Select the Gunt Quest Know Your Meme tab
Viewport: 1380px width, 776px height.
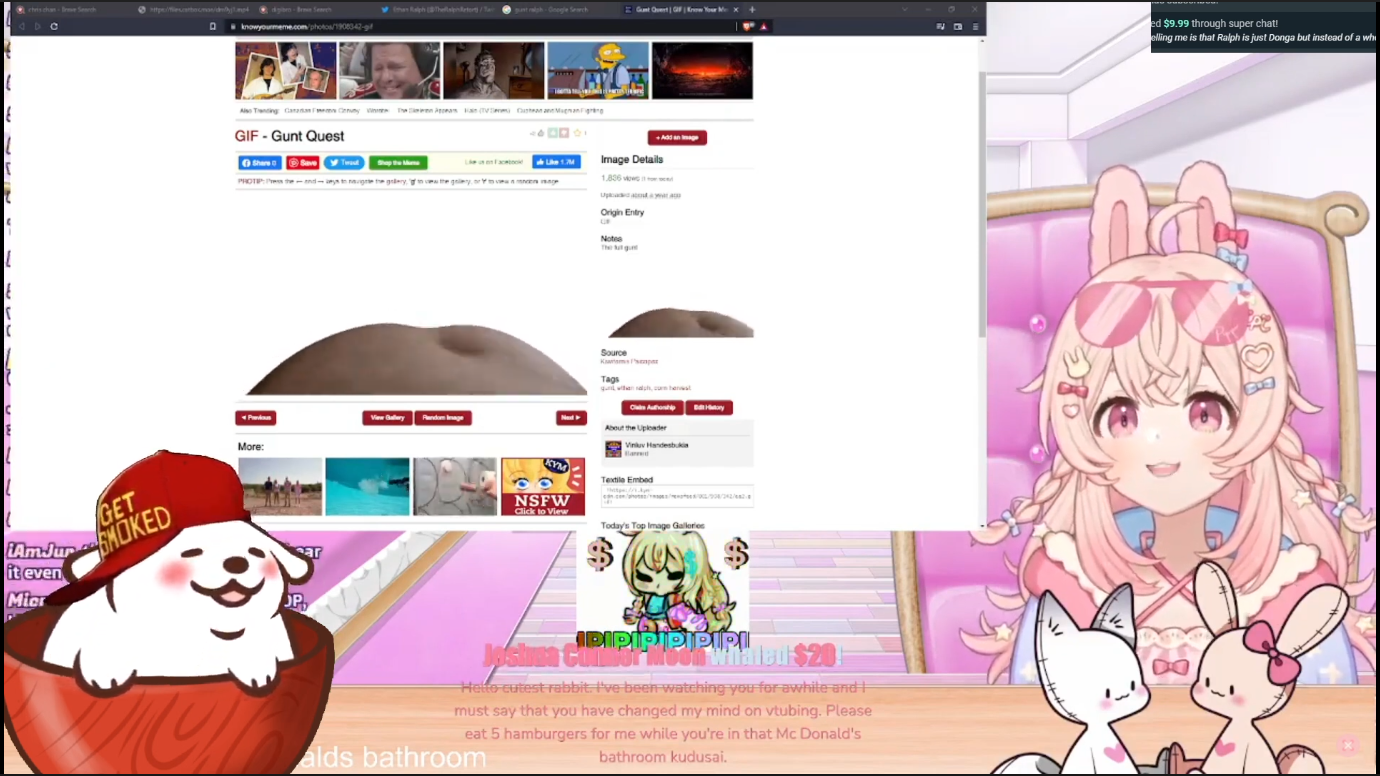click(680, 9)
